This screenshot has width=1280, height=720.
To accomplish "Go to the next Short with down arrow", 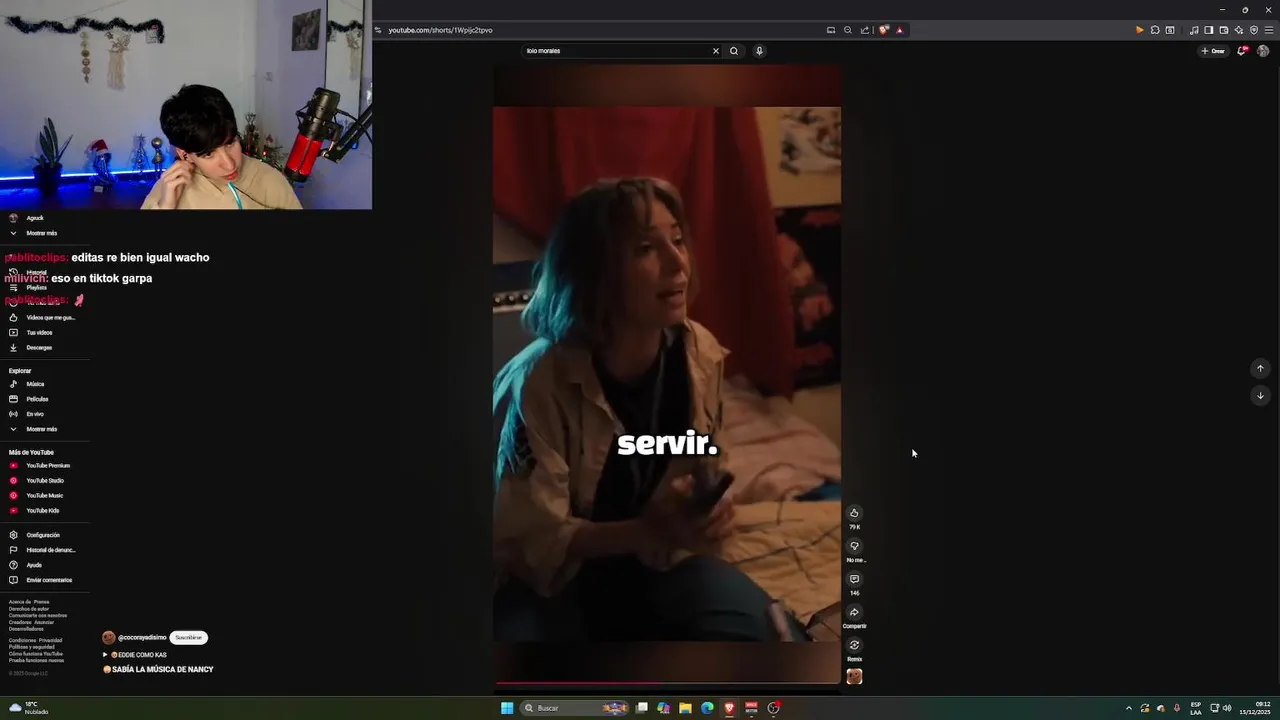I will (x=1260, y=395).
